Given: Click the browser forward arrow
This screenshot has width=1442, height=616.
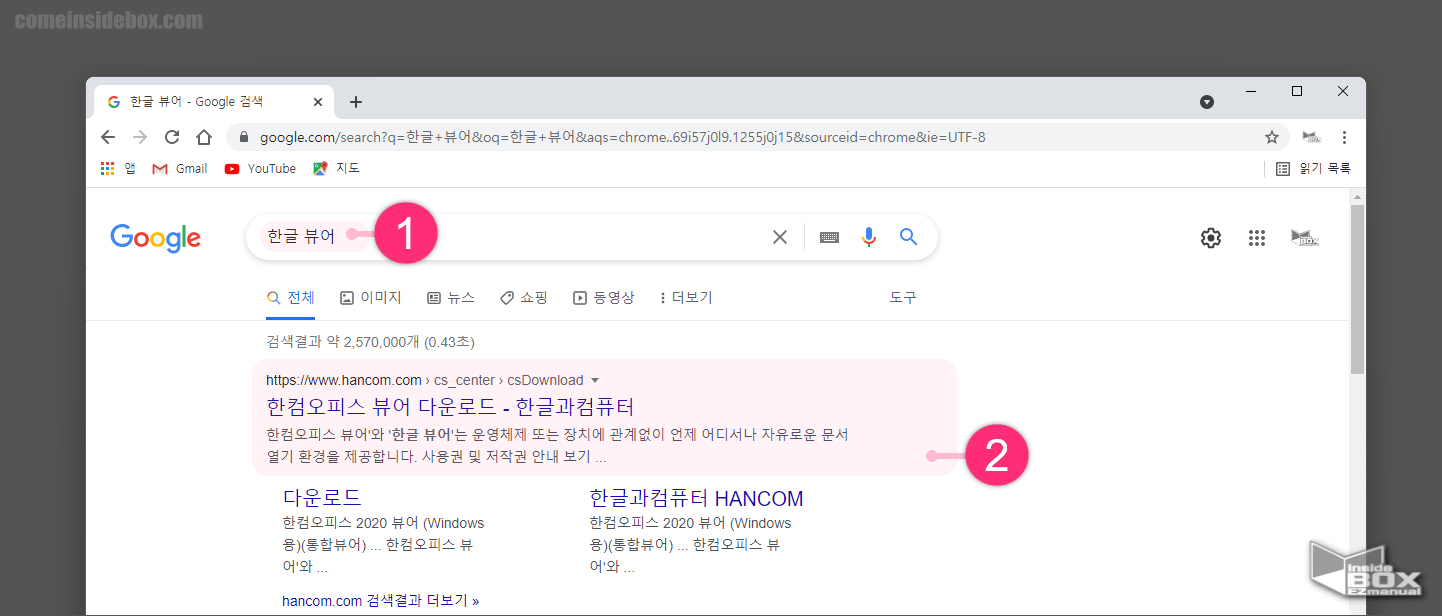Looking at the screenshot, I should pos(140,137).
